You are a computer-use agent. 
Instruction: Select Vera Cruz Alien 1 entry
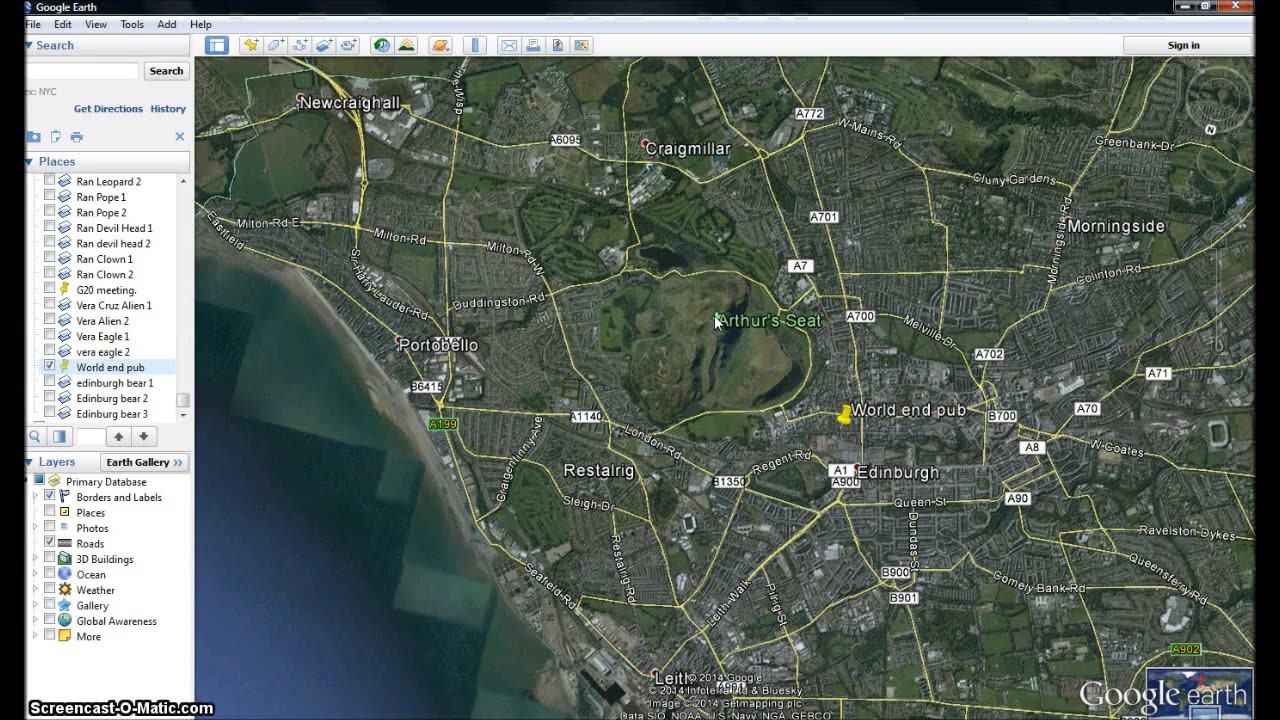click(x=114, y=305)
